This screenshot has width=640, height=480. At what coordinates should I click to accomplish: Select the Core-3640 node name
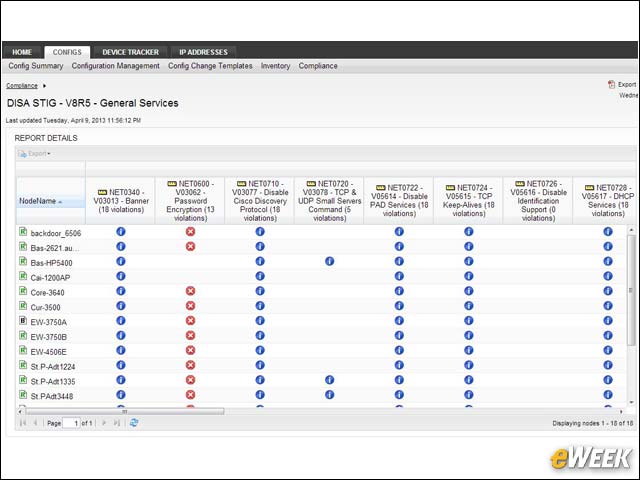(47, 293)
